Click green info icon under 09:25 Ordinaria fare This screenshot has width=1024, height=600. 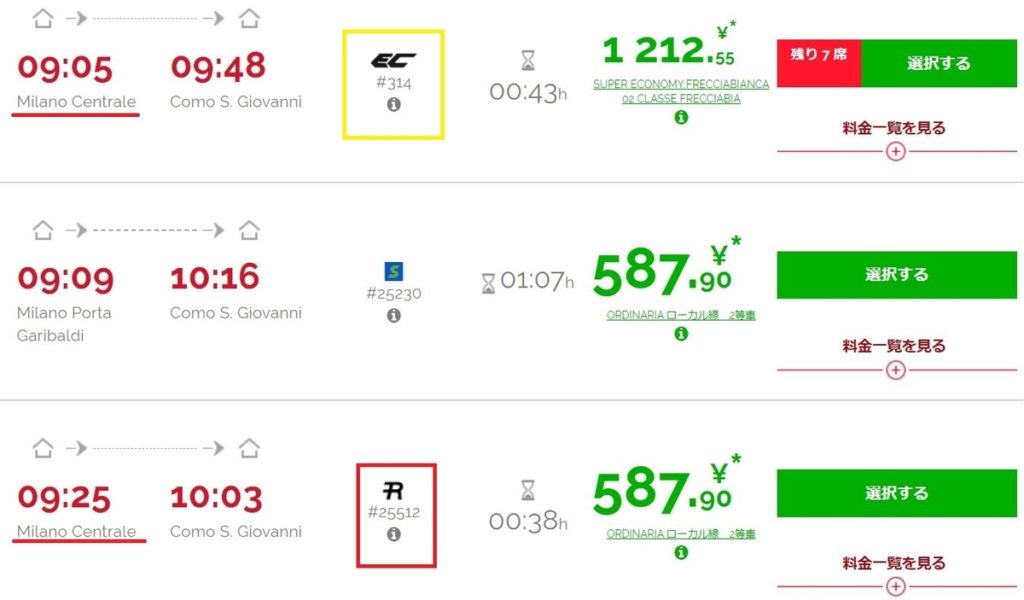tap(681, 552)
